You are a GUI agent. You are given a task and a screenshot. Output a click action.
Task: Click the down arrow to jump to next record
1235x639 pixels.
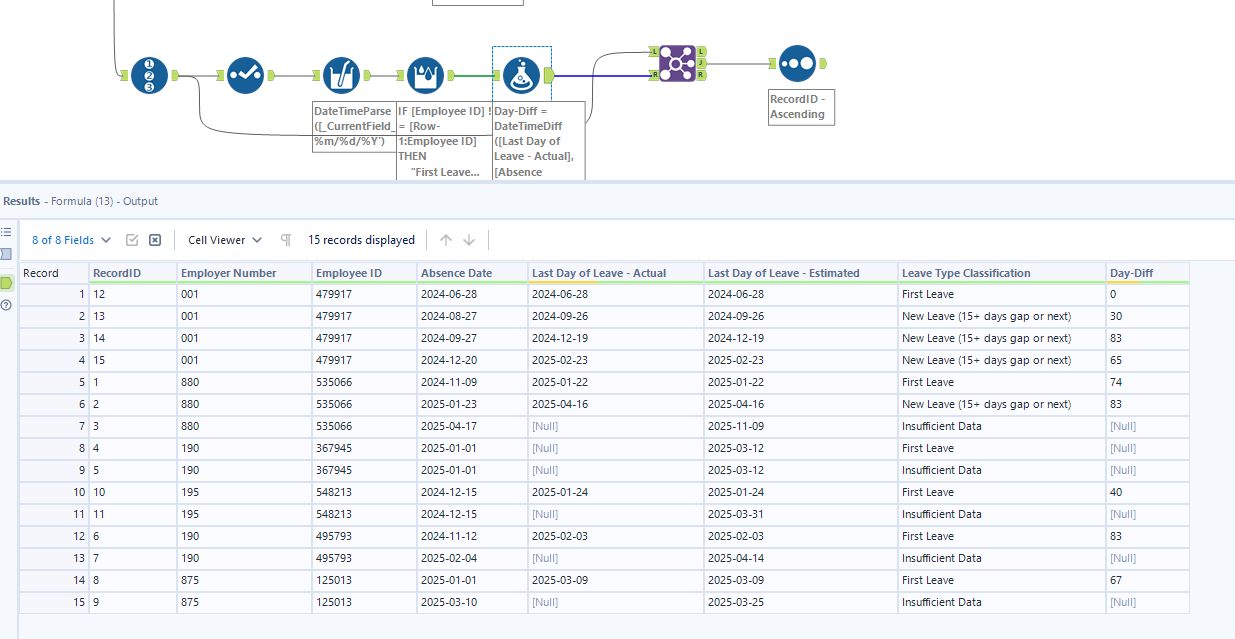point(467,240)
